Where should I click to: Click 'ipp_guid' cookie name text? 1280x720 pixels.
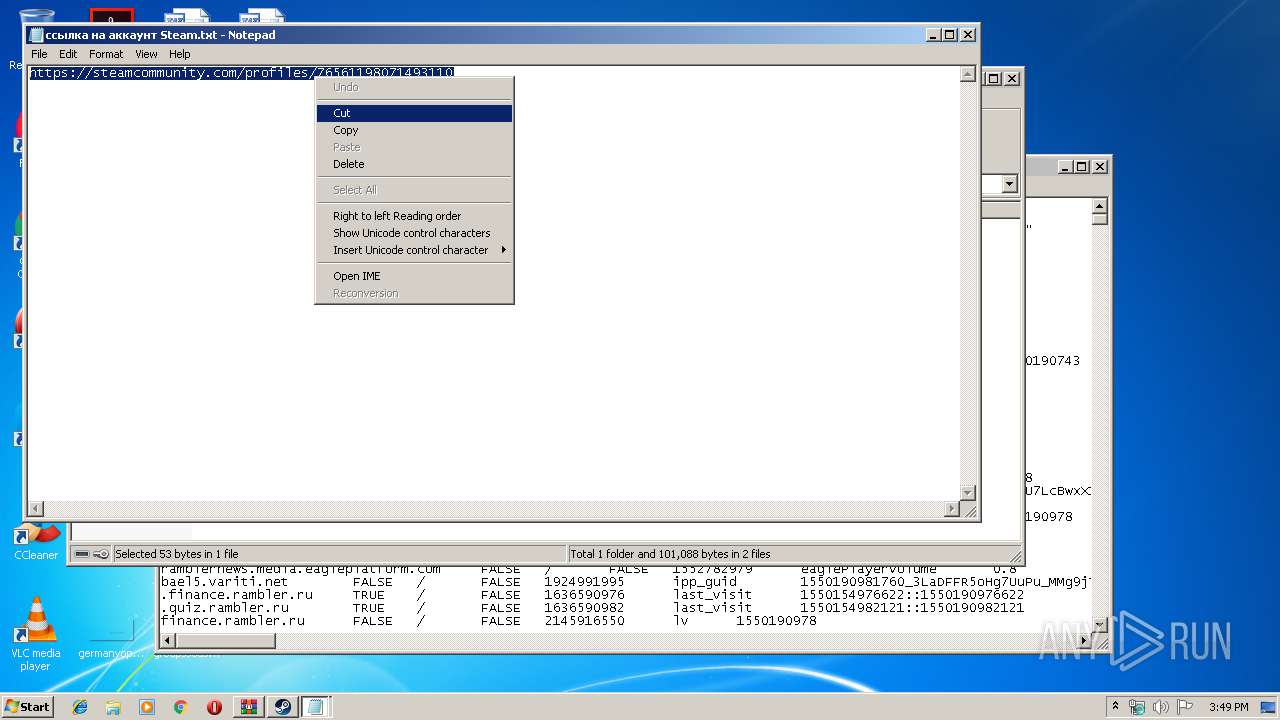[705, 582]
